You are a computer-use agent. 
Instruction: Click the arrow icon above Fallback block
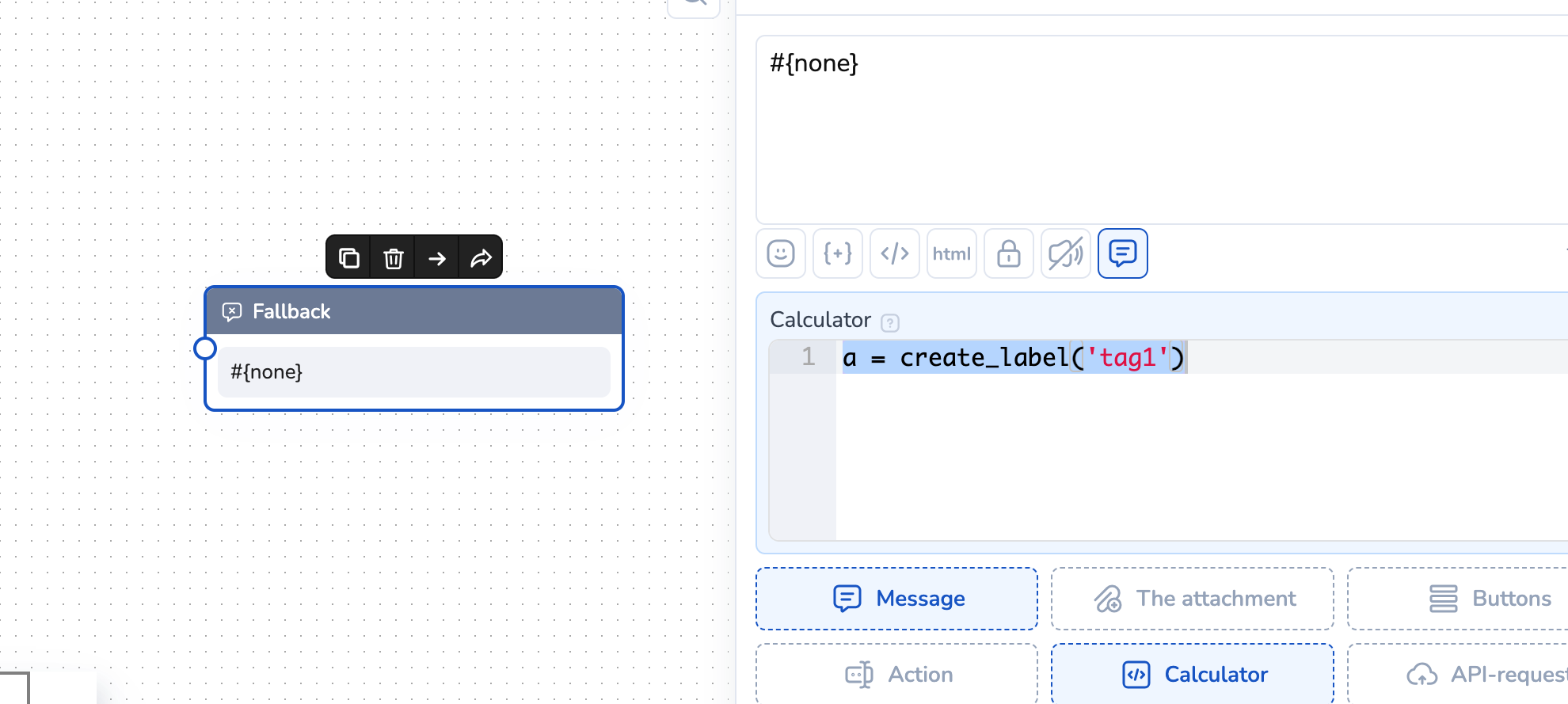point(437,257)
